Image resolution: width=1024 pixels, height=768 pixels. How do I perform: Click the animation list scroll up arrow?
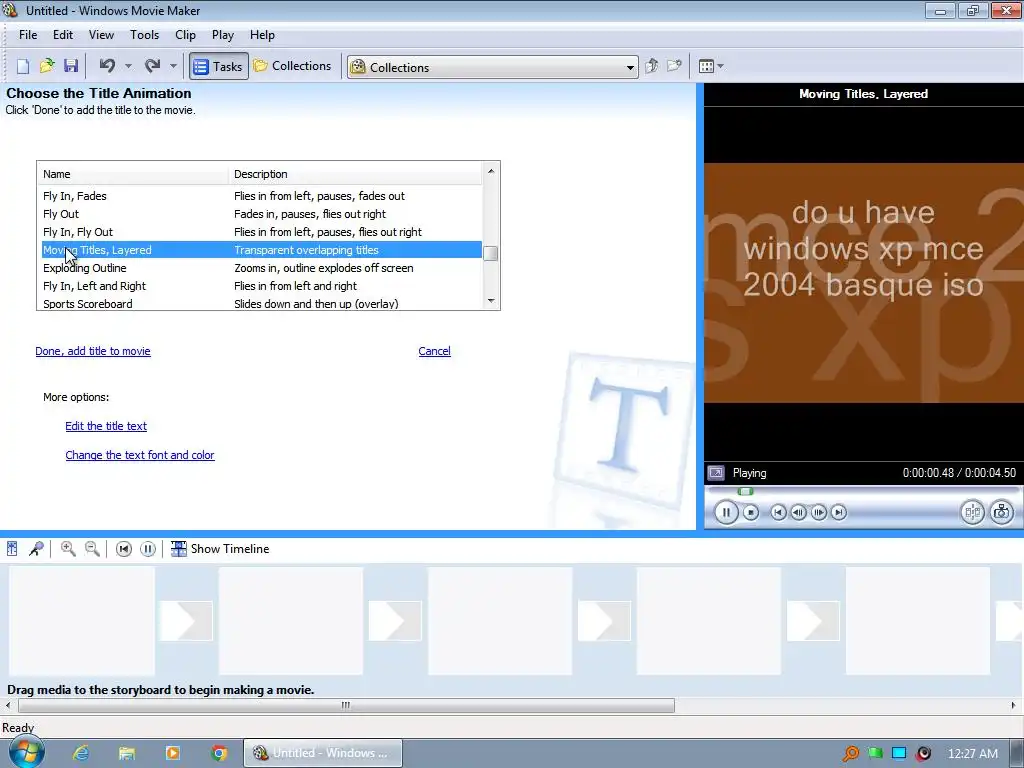tap(491, 171)
